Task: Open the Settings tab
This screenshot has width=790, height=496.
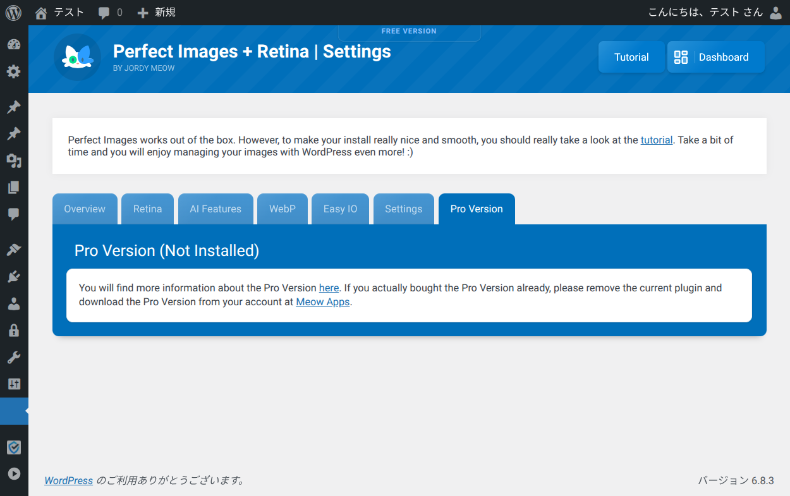Action: (404, 209)
